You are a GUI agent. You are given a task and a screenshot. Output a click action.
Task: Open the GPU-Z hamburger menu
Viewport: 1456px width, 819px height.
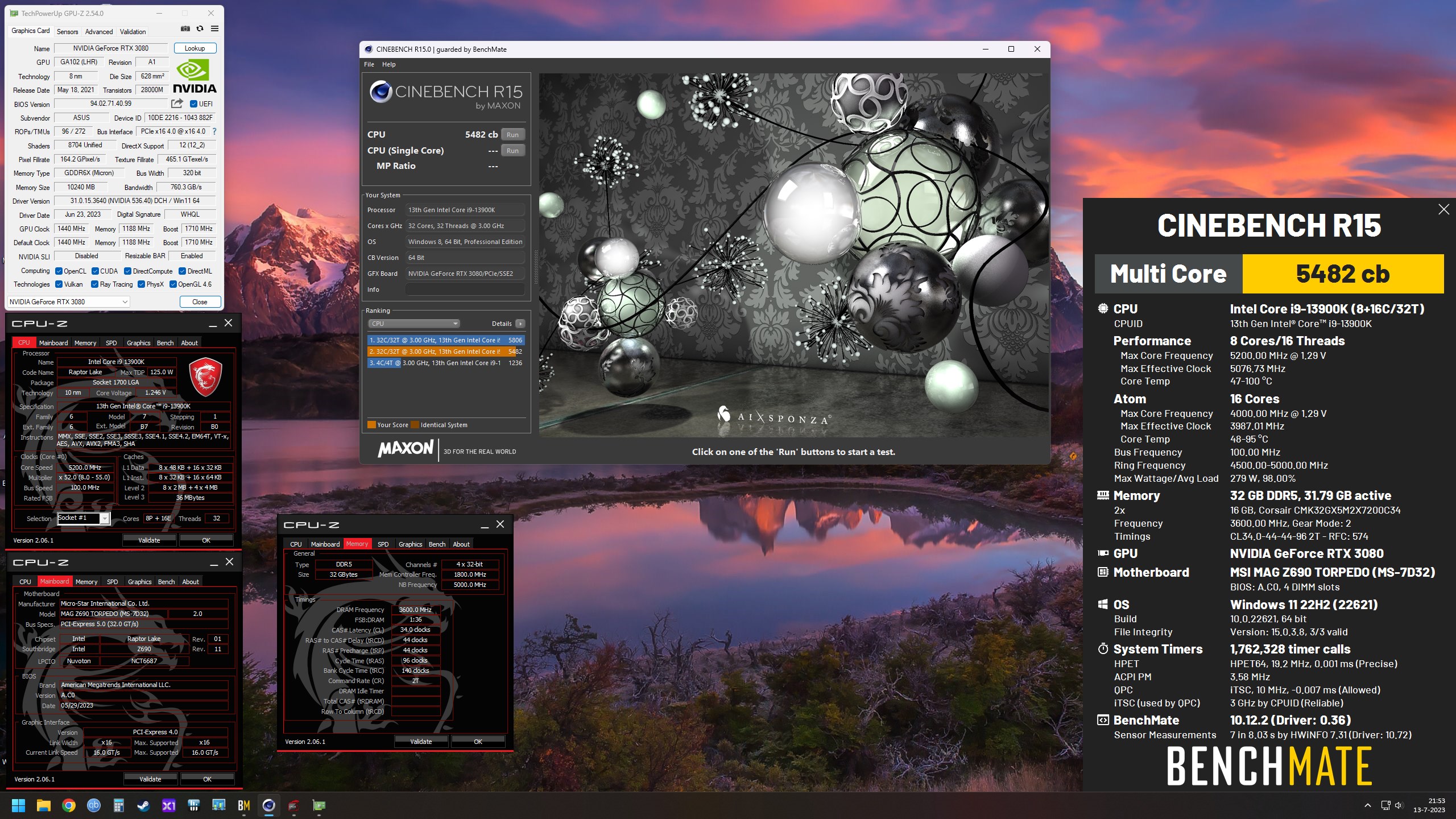(x=214, y=28)
